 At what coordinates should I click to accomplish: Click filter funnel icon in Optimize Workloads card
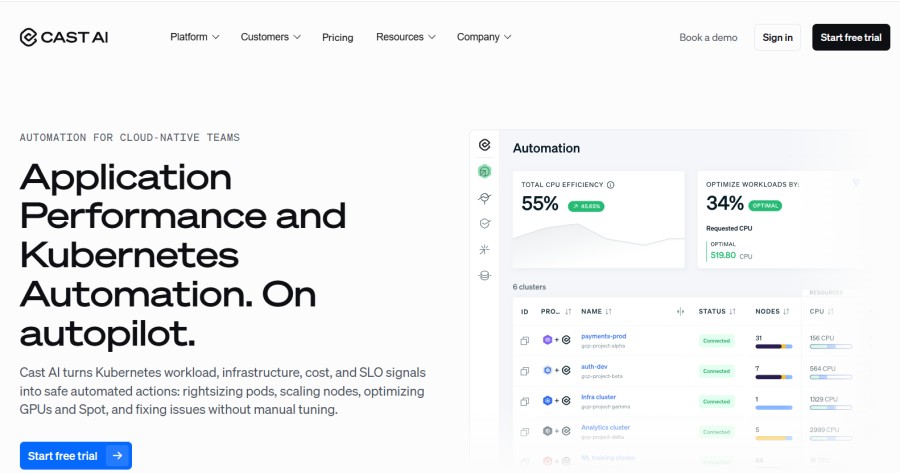[x=856, y=183]
